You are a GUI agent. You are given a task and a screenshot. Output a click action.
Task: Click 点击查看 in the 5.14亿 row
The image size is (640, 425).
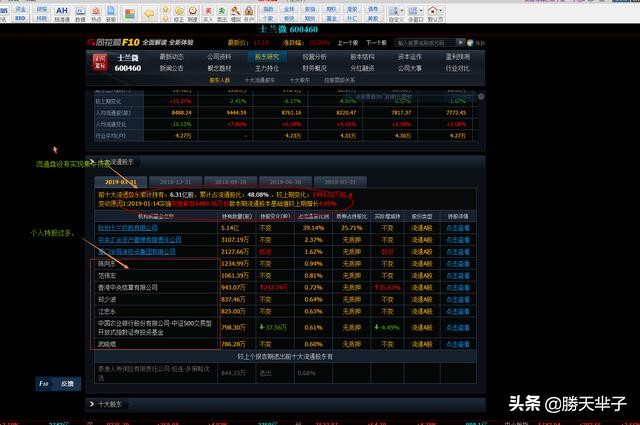458,228
